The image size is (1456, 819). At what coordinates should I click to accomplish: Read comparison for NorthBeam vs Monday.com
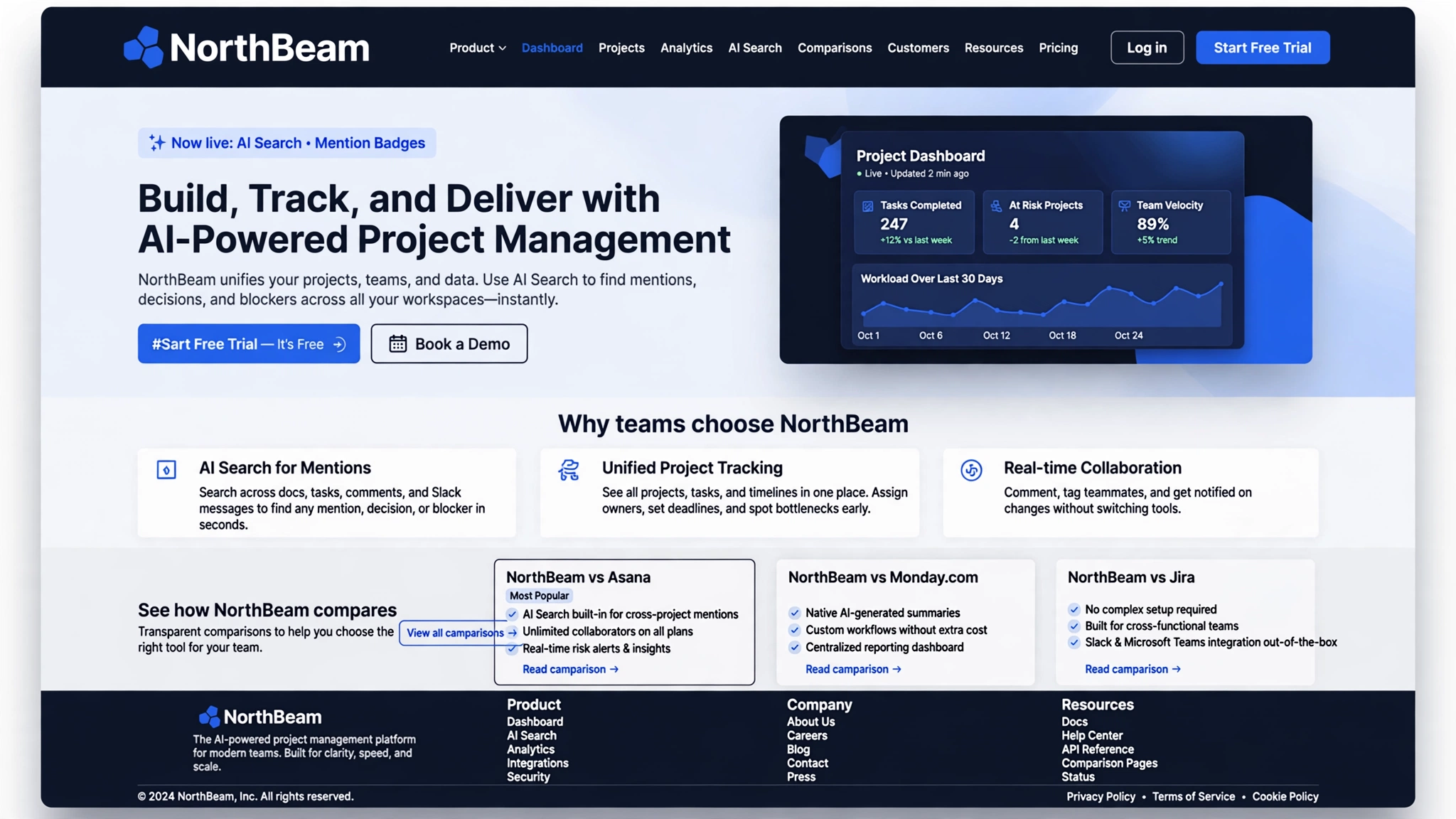[853, 670]
